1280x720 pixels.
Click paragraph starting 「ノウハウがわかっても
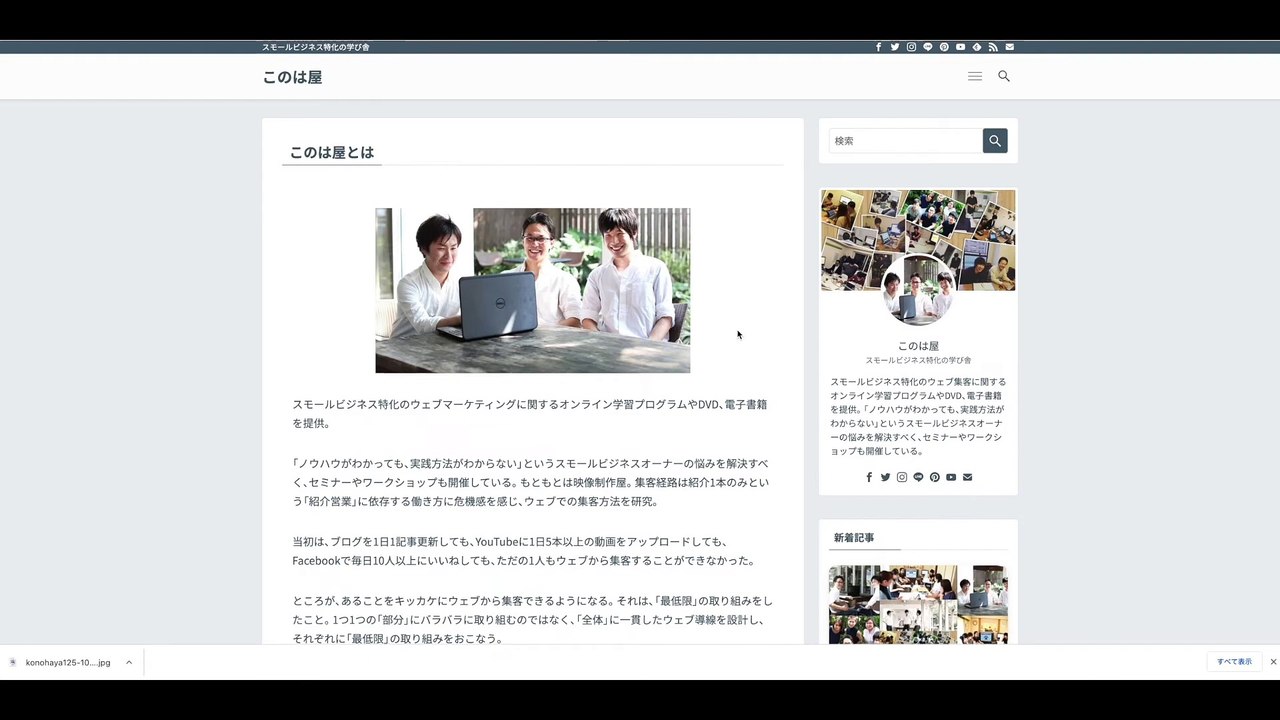531,482
